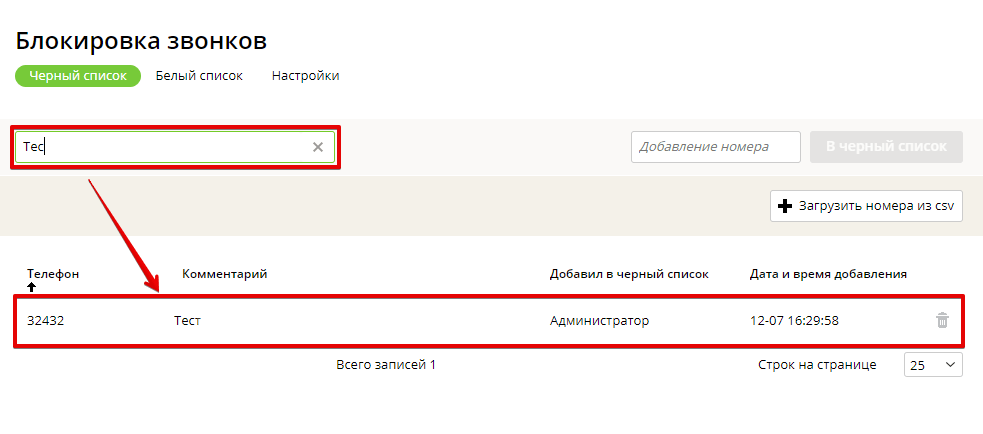This screenshot has width=983, height=434.
Task: Sort by Дата и время добавления header
Action: click(828, 274)
